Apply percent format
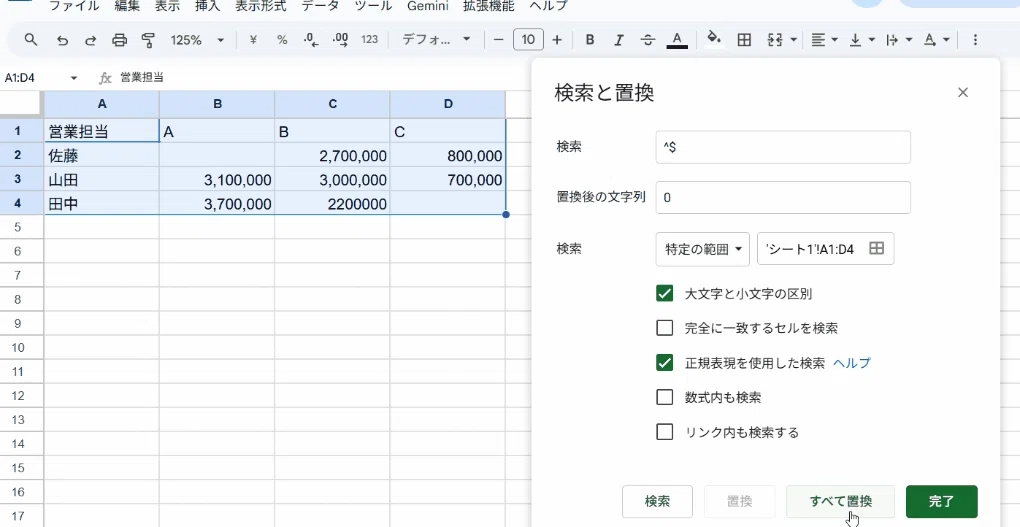 click(x=282, y=40)
